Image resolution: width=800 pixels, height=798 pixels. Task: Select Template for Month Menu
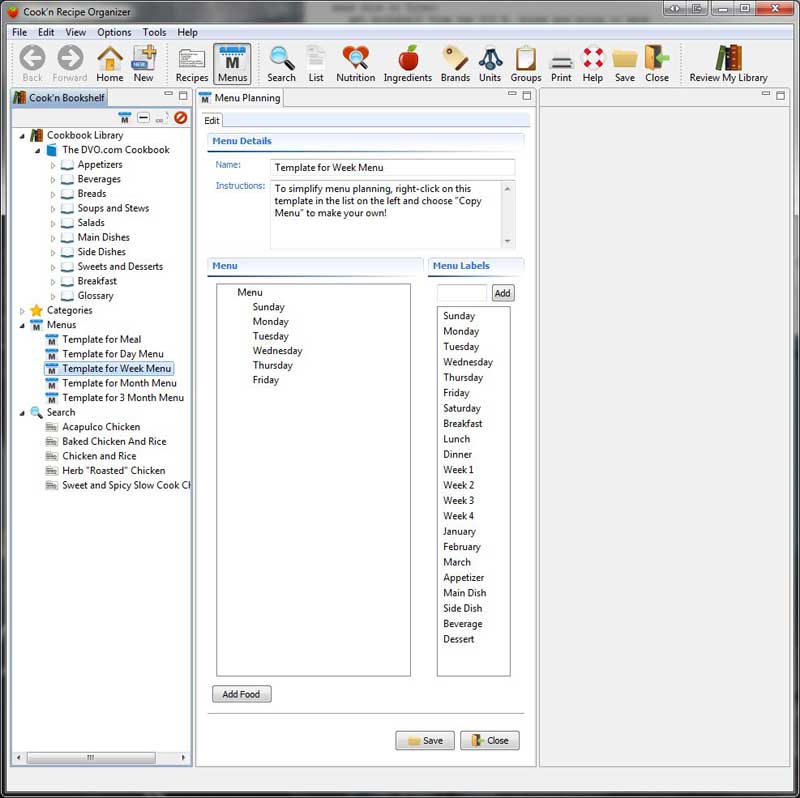[119, 383]
